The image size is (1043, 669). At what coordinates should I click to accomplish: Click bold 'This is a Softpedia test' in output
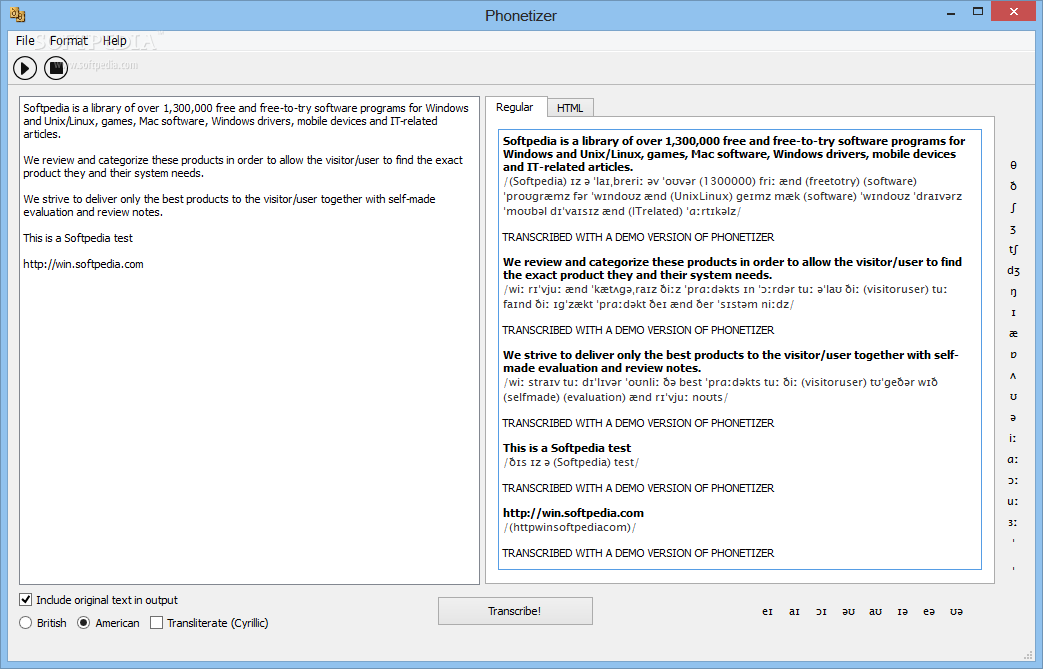[x=567, y=448]
